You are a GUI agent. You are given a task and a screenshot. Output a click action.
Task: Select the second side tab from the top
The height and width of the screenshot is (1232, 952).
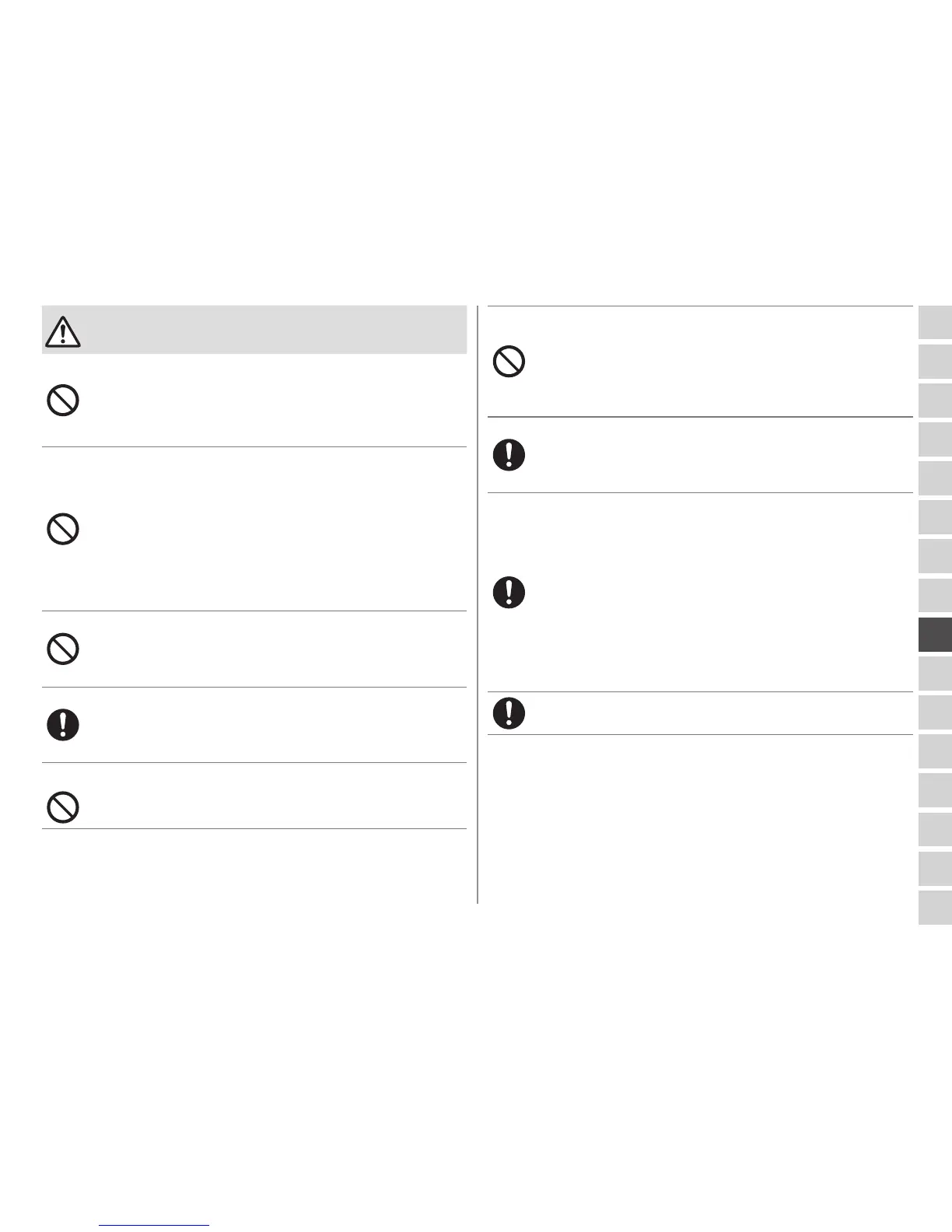[x=935, y=362]
